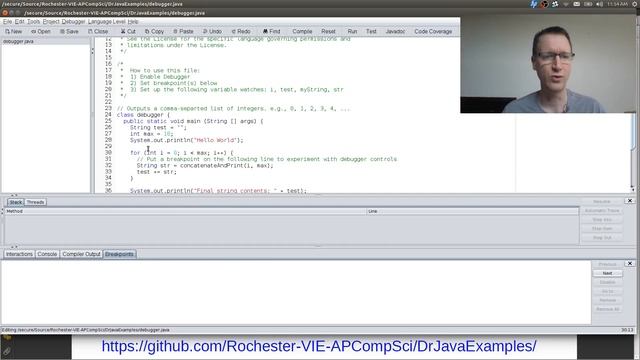Open the system gear menu in the top bar
The image size is (640, 360).
click(x=635, y=4)
